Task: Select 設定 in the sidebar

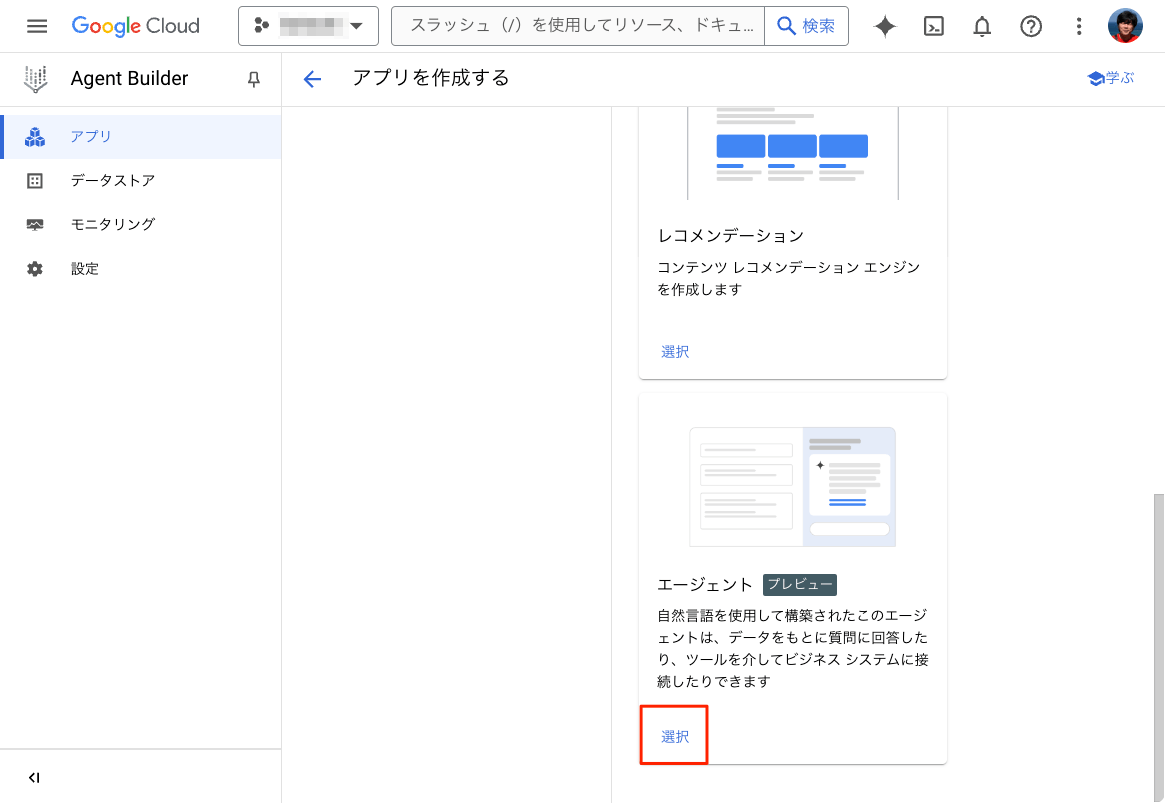Action: click(x=140, y=269)
